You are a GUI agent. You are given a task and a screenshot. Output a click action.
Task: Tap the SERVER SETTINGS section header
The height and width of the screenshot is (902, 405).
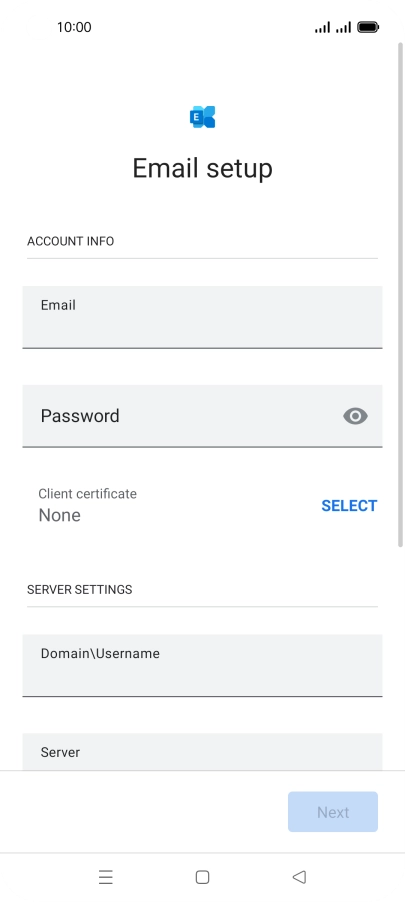(x=79, y=590)
